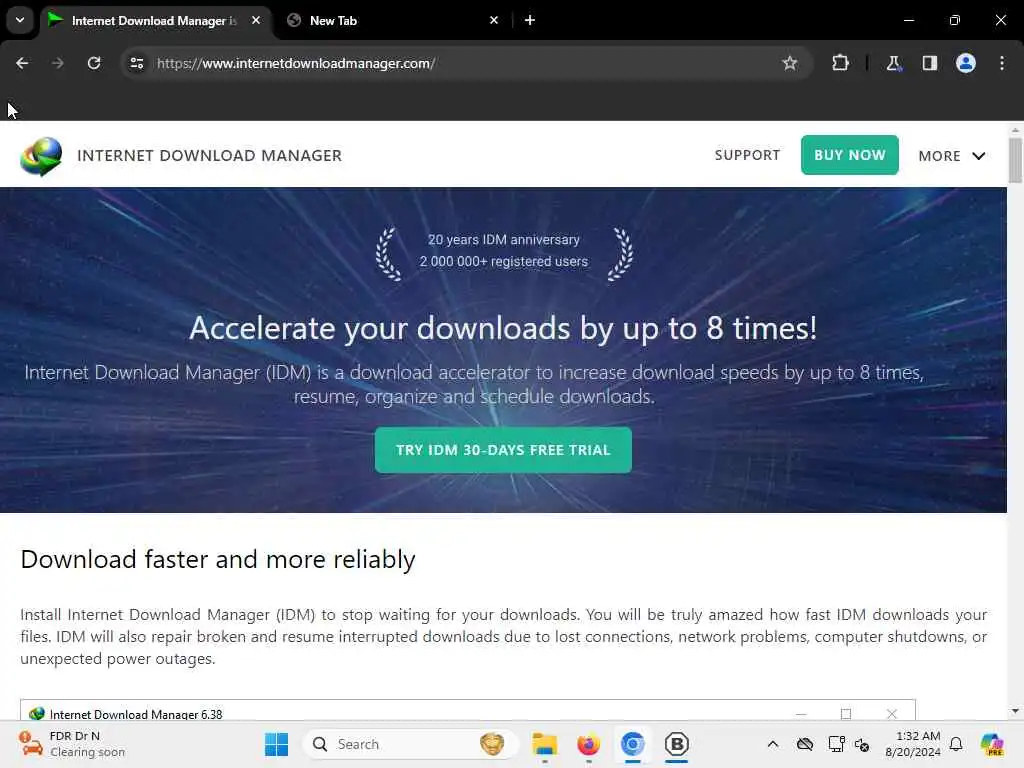The image size is (1024, 768).
Task: Open the tab search dropdown arrow
Action: point(20,20)
